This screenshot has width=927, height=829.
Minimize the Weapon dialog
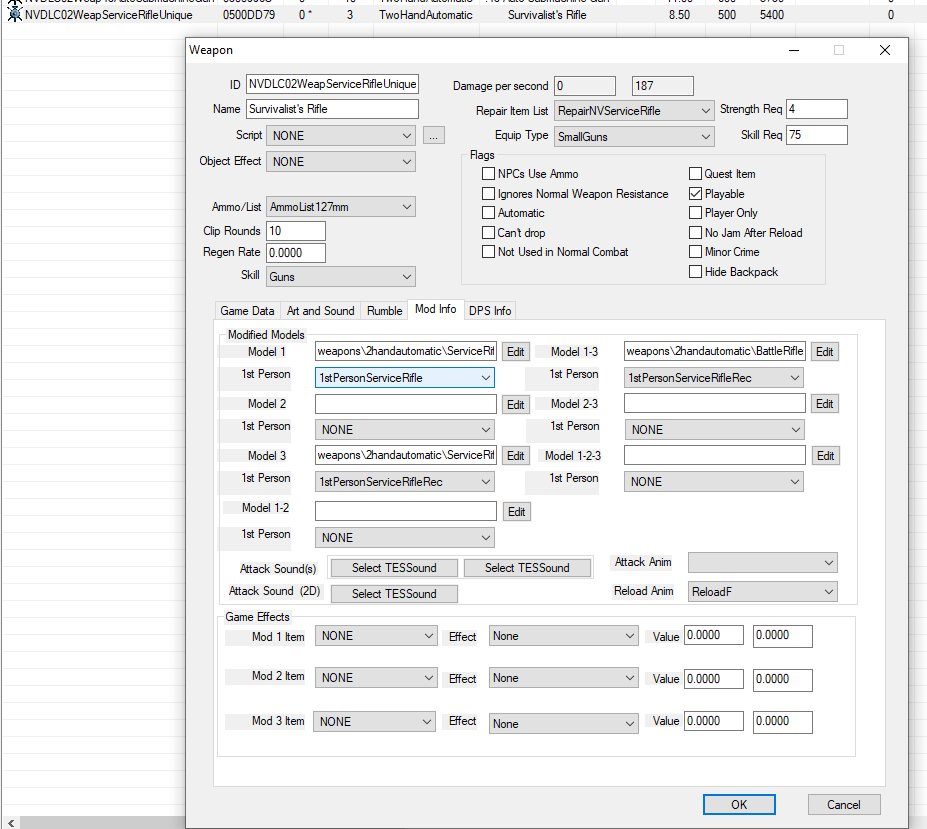click(794, 50)
